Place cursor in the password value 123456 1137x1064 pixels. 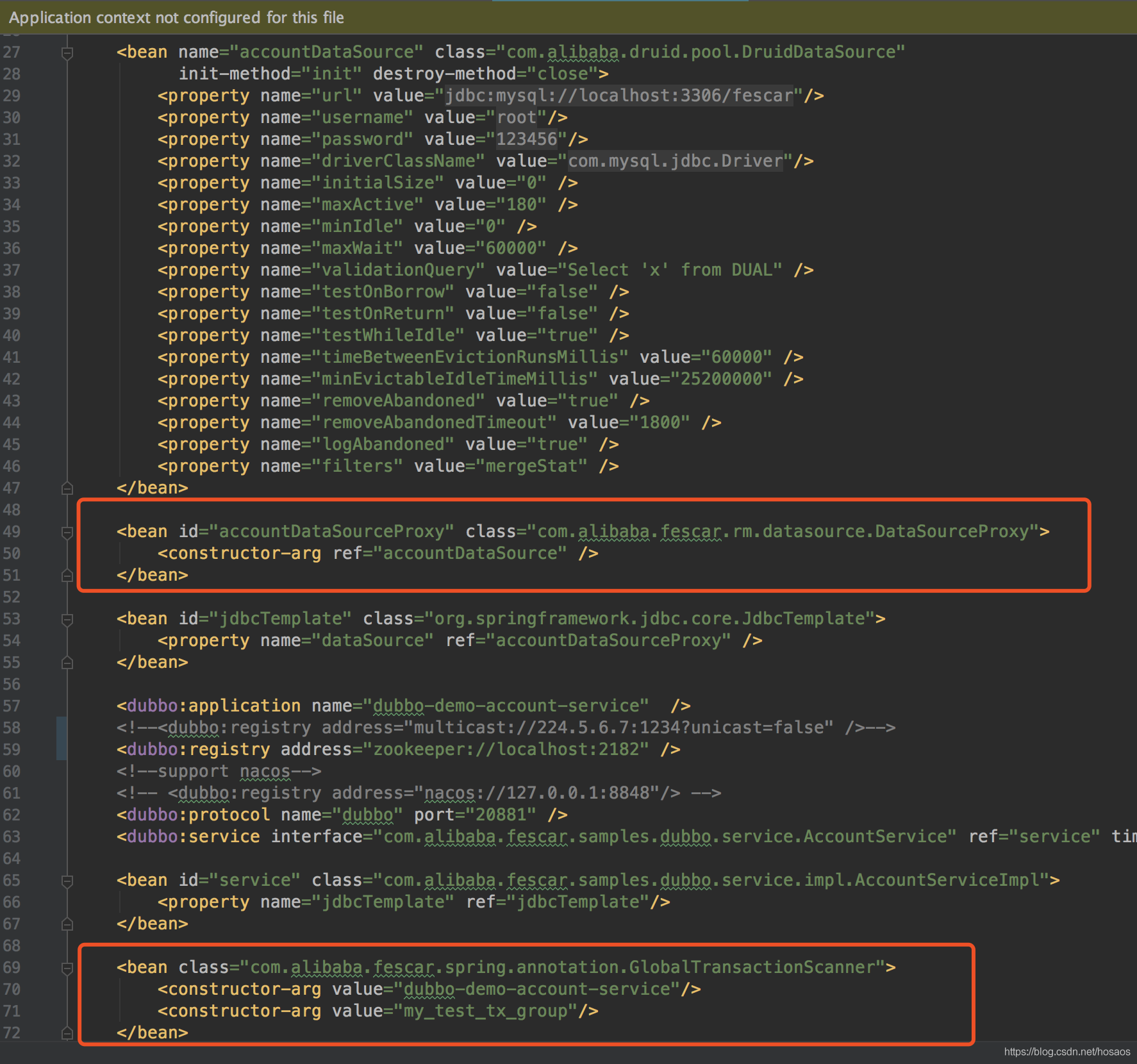(x=526, y=139)
